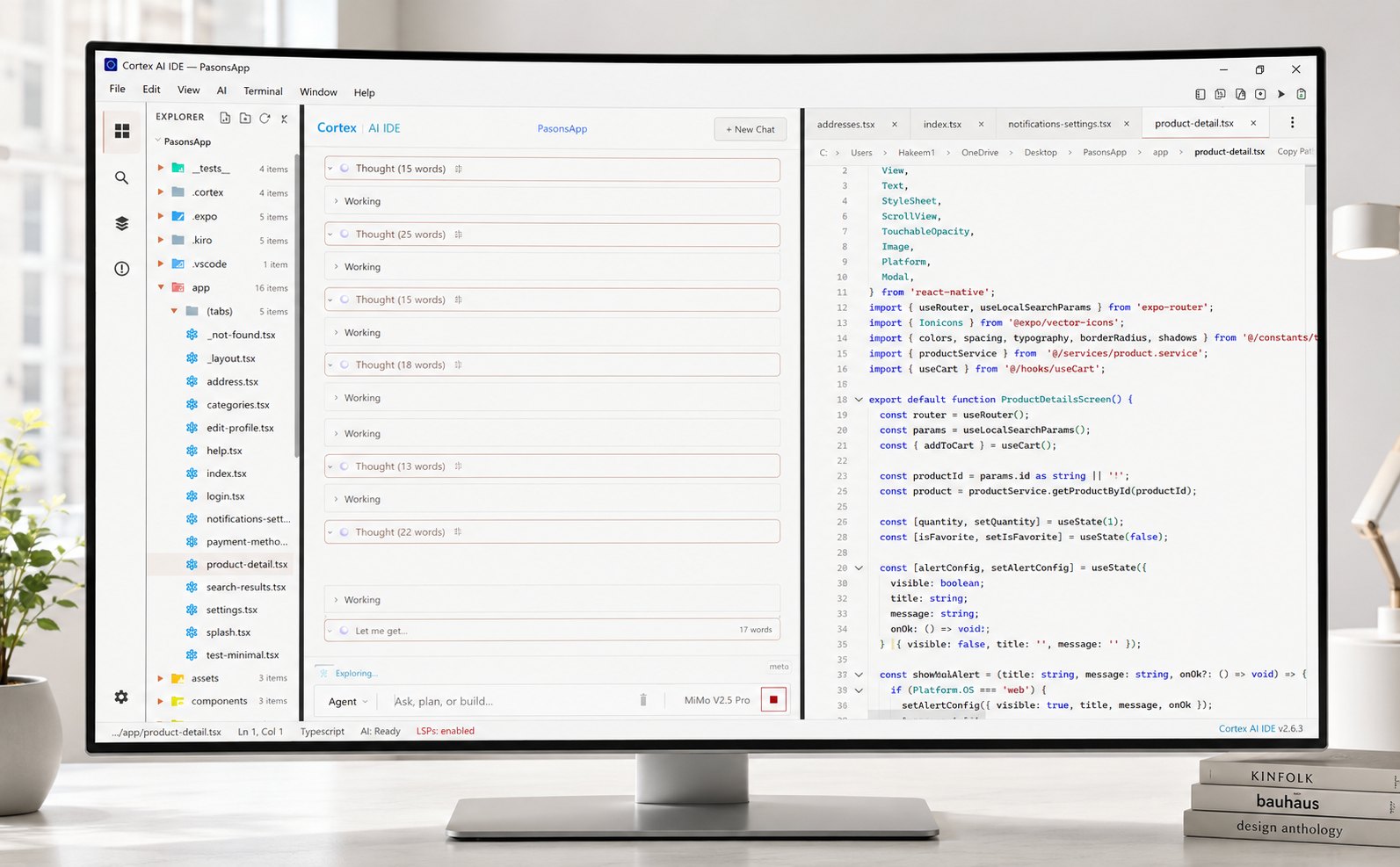
Task: Open the File menu
Action: coord(118,89)
